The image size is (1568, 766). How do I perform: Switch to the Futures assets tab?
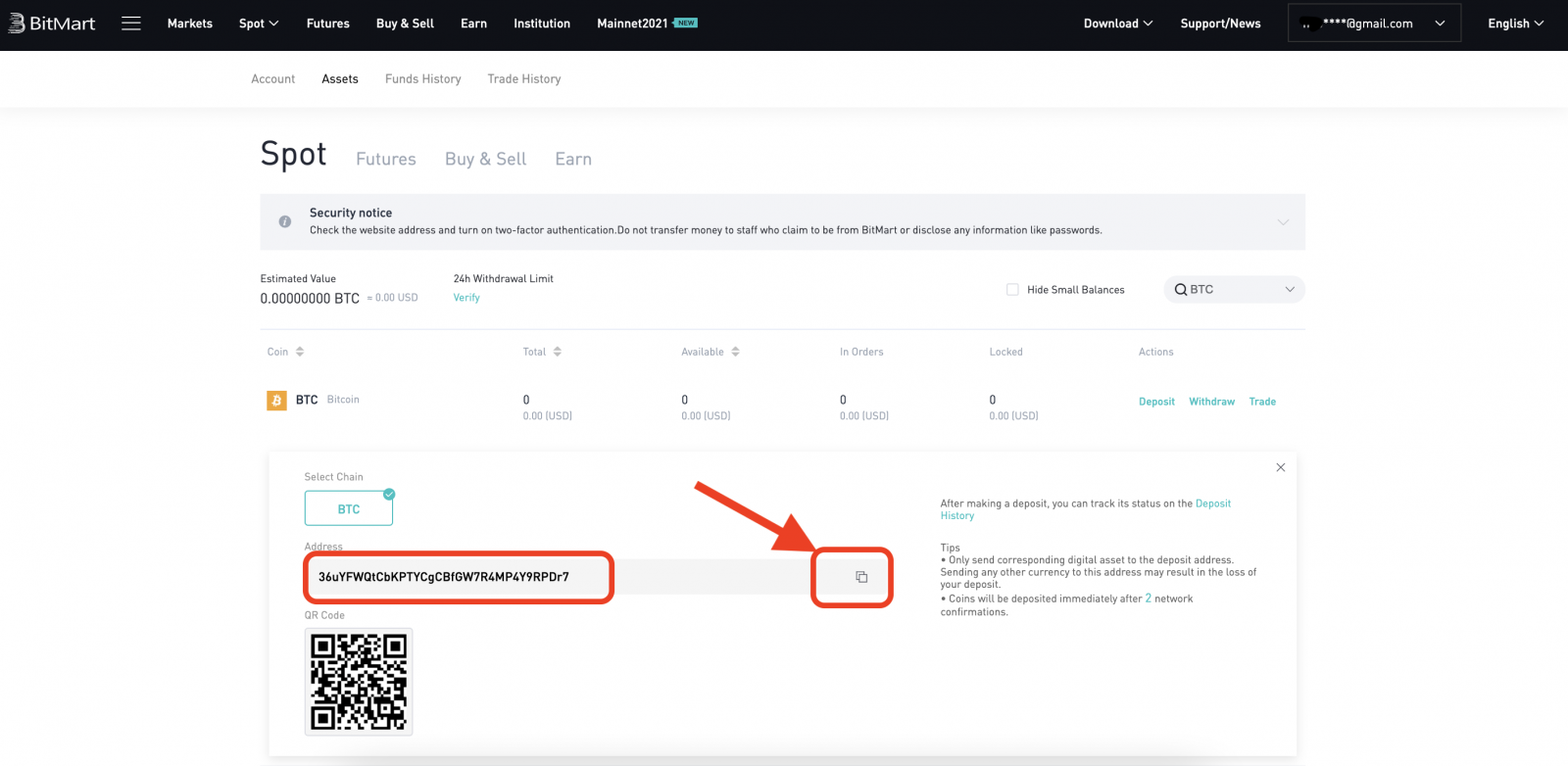coord(385,160)
